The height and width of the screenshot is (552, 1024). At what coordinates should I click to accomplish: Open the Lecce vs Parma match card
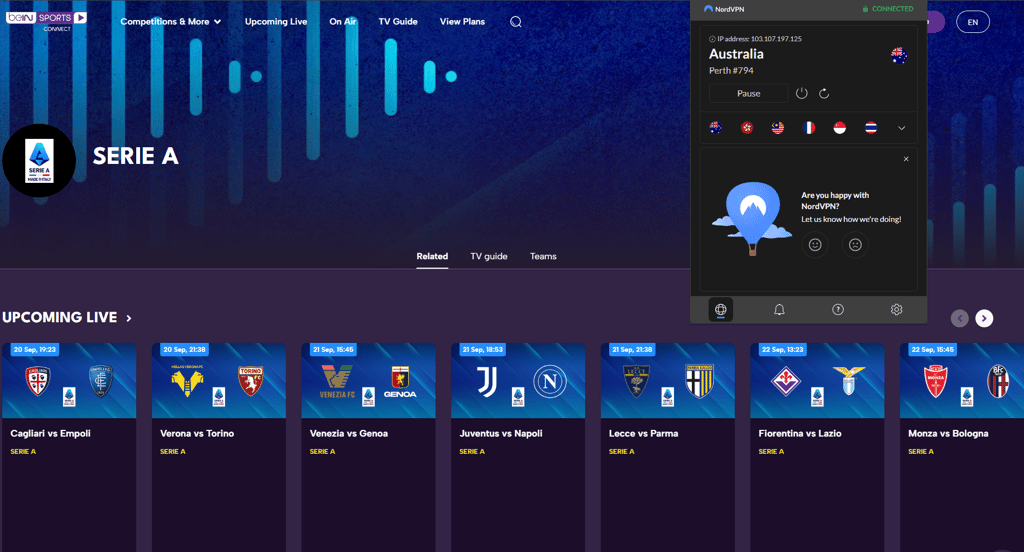pos(667,446)
